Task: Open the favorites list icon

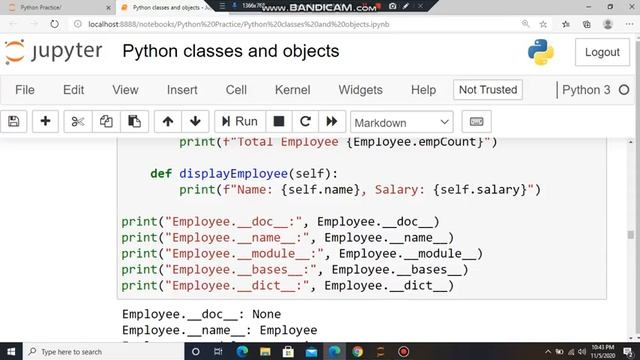Action: coord(566,24)
